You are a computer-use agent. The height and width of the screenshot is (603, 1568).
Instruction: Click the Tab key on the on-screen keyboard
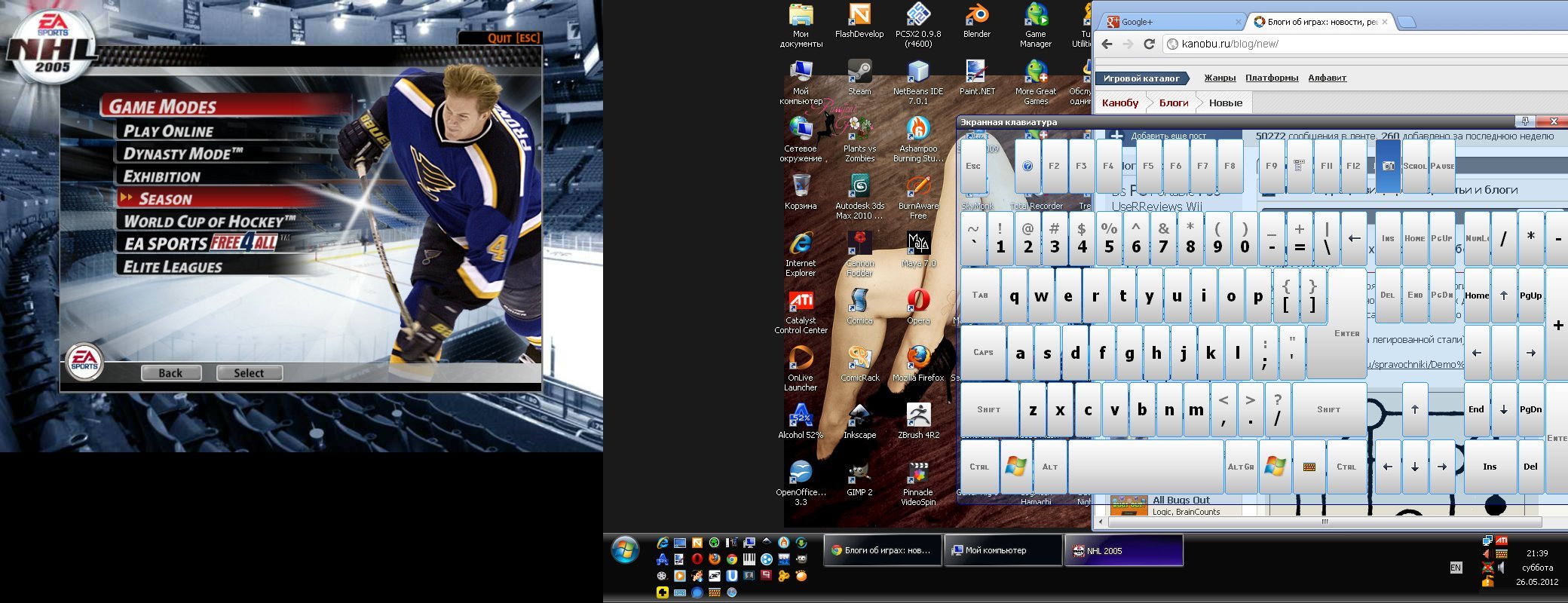point(980,295)
